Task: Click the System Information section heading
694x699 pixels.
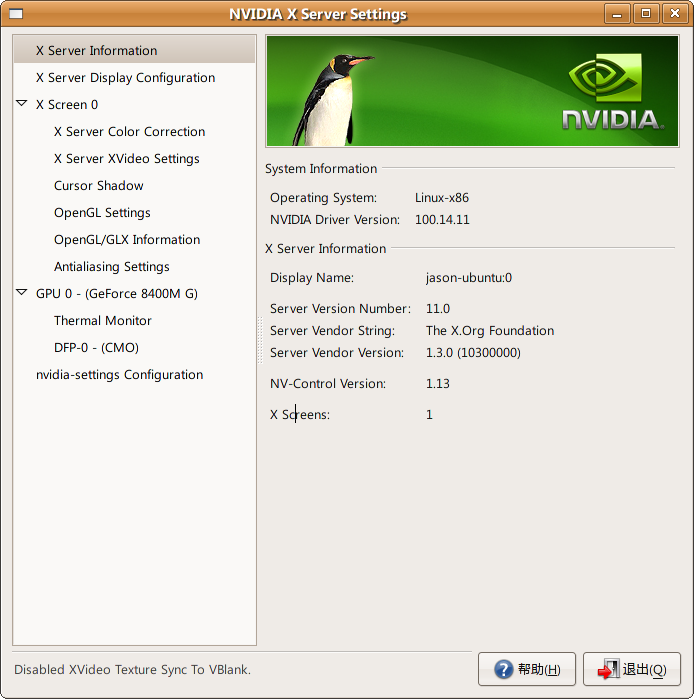Action: pos(321,169)
